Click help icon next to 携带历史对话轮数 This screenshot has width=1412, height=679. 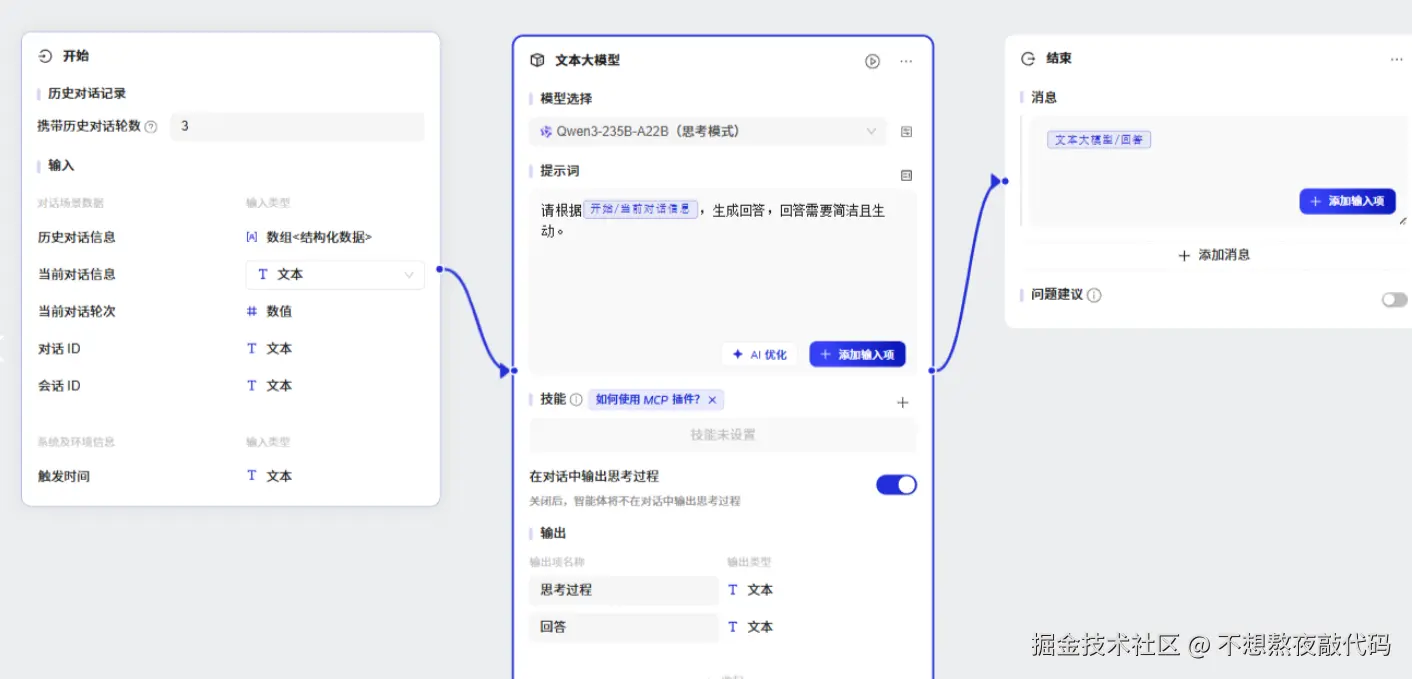pyautogui.click(x=151, y=127)
